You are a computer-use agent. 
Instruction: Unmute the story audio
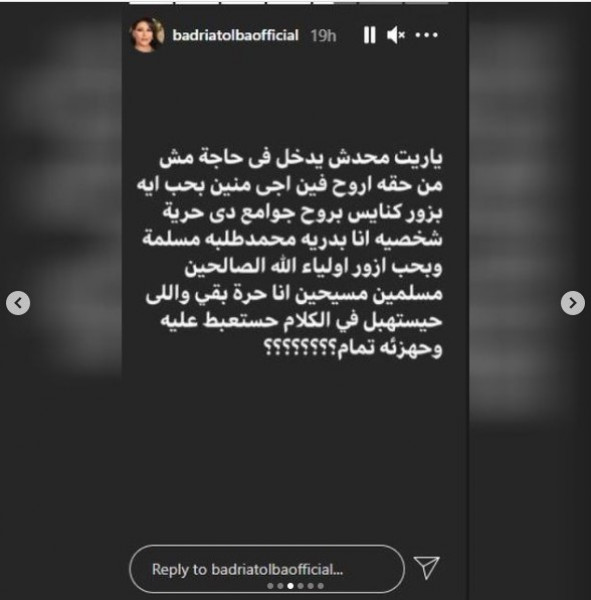(395, 35)
